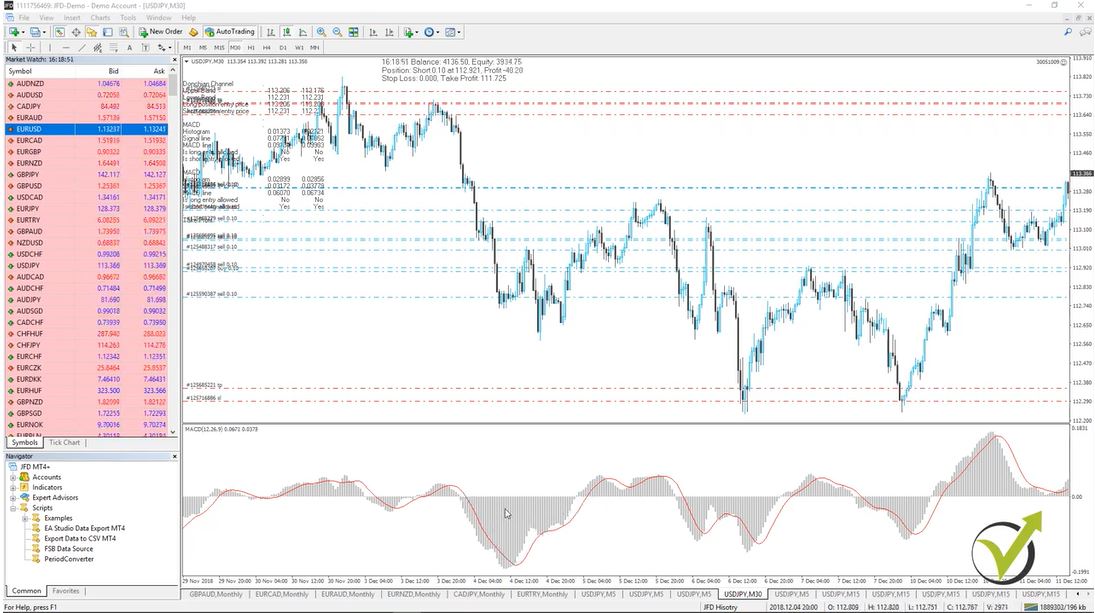Toggle chart Auto Scroll

373,31
